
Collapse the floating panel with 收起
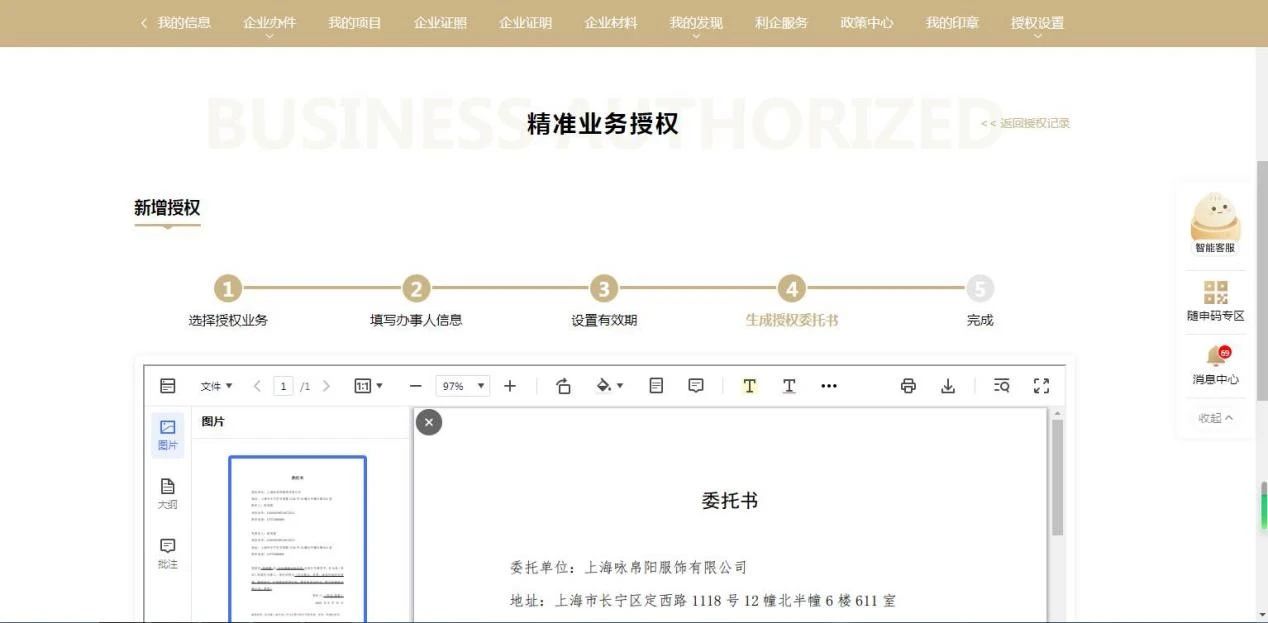tap(1215, 418)
